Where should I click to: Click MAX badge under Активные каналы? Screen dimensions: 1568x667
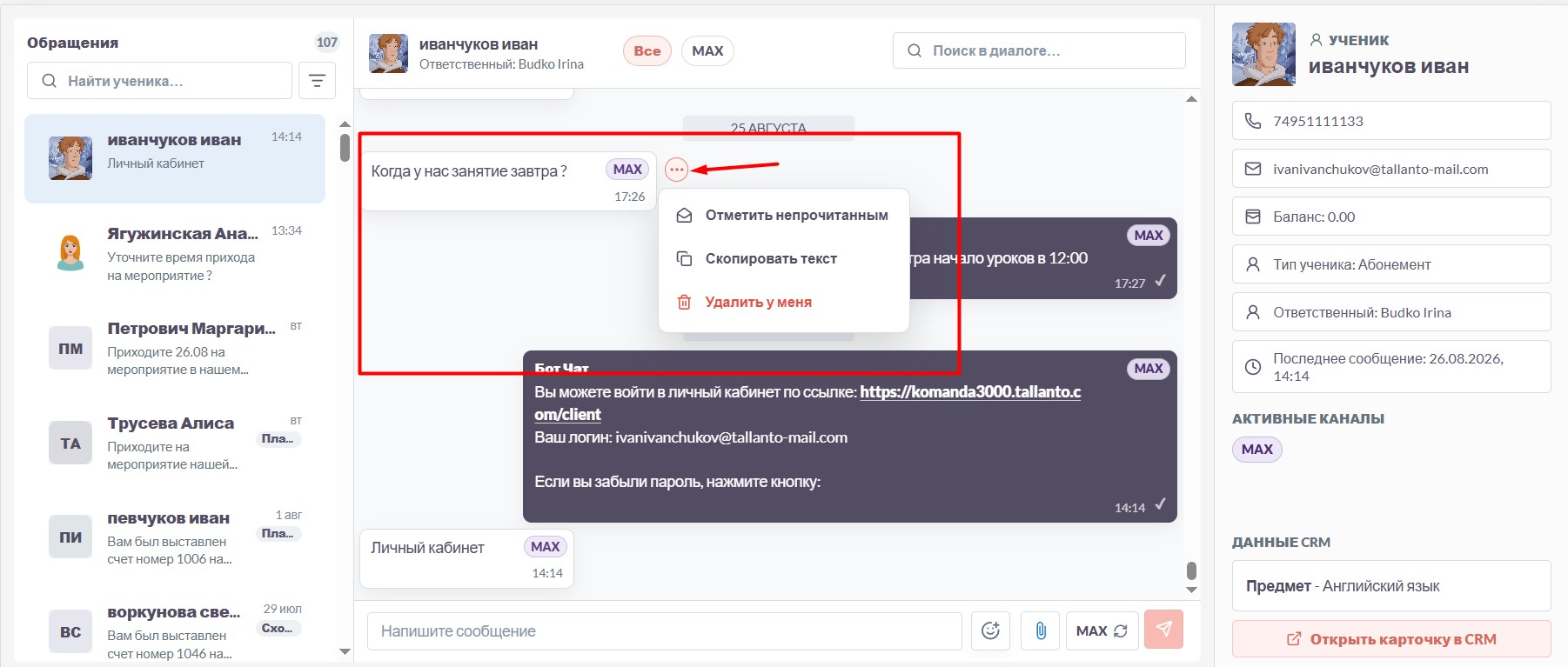[x=1256, y=449]
